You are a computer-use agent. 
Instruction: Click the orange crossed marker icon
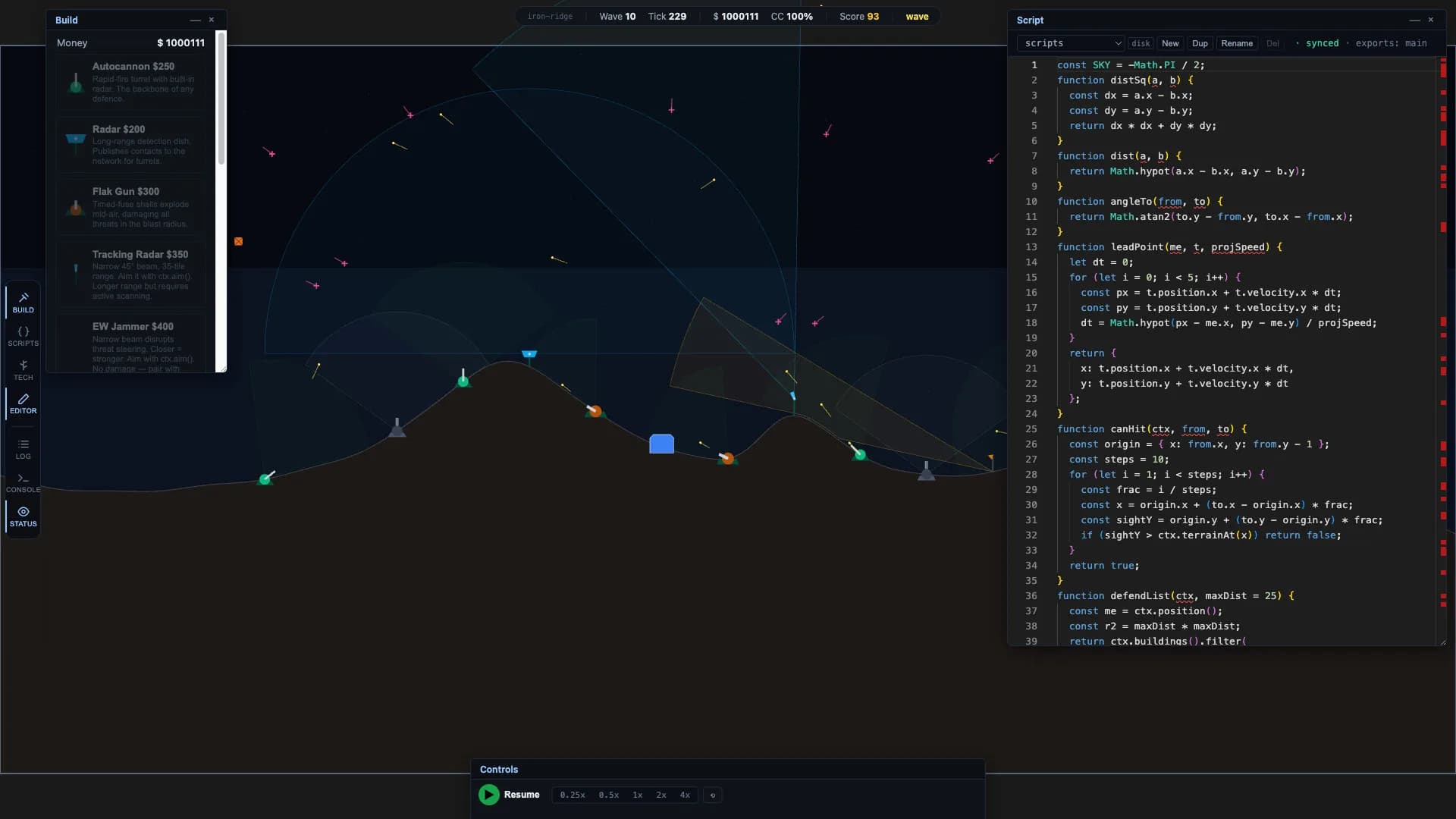point(238,241)
